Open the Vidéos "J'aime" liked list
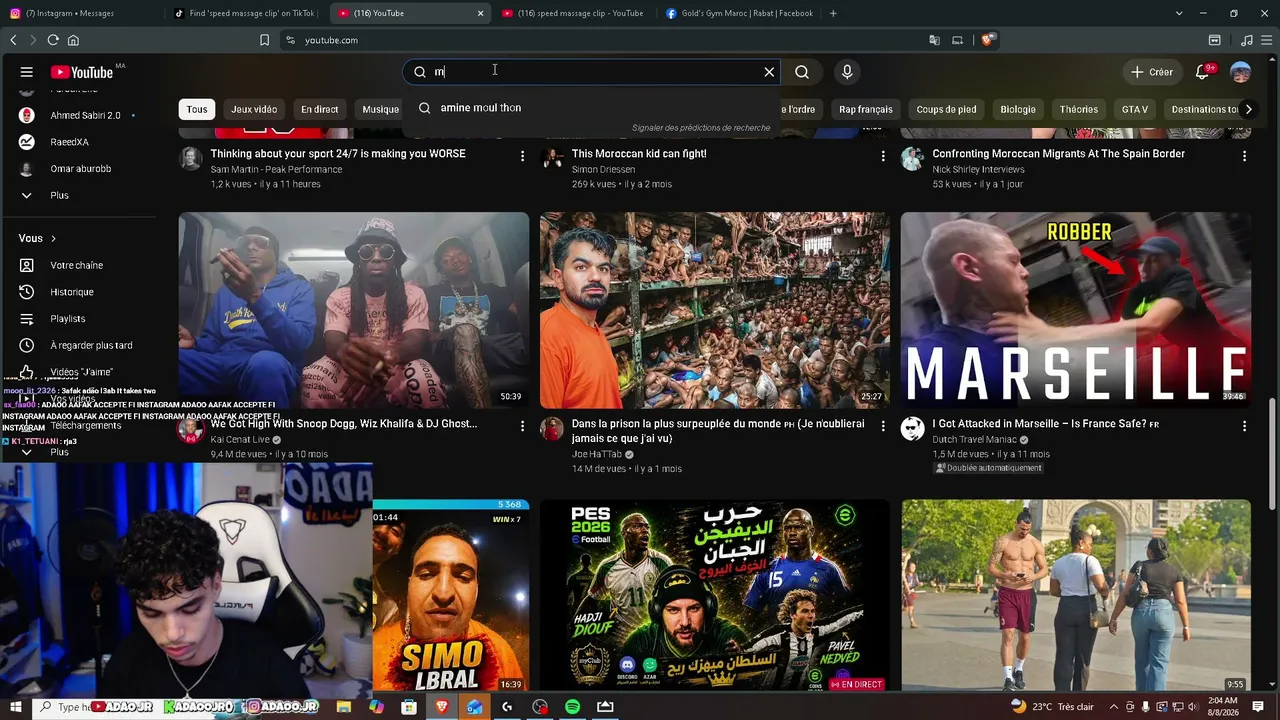 point(80,372)
